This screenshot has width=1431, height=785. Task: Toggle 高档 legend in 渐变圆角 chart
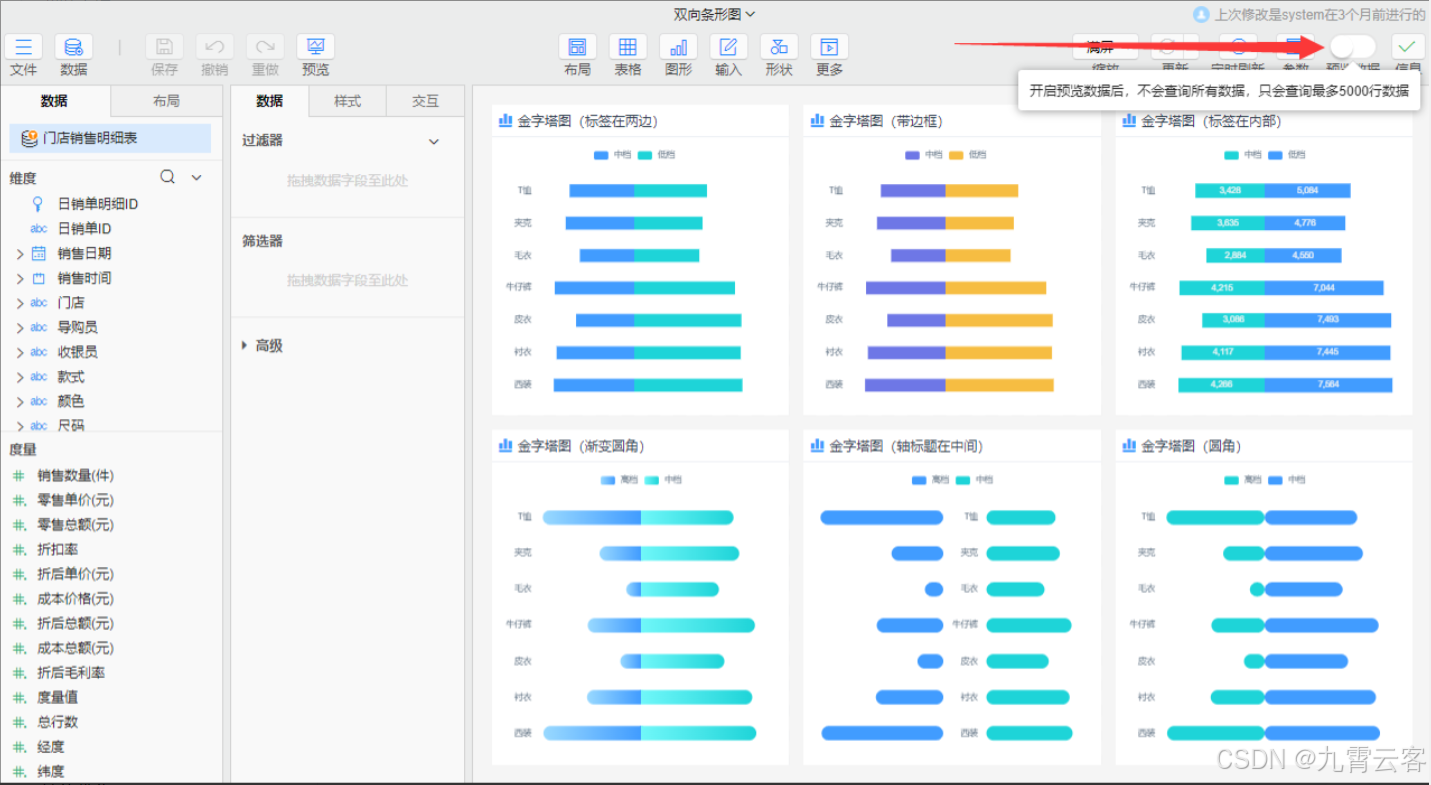pos(620,480)
